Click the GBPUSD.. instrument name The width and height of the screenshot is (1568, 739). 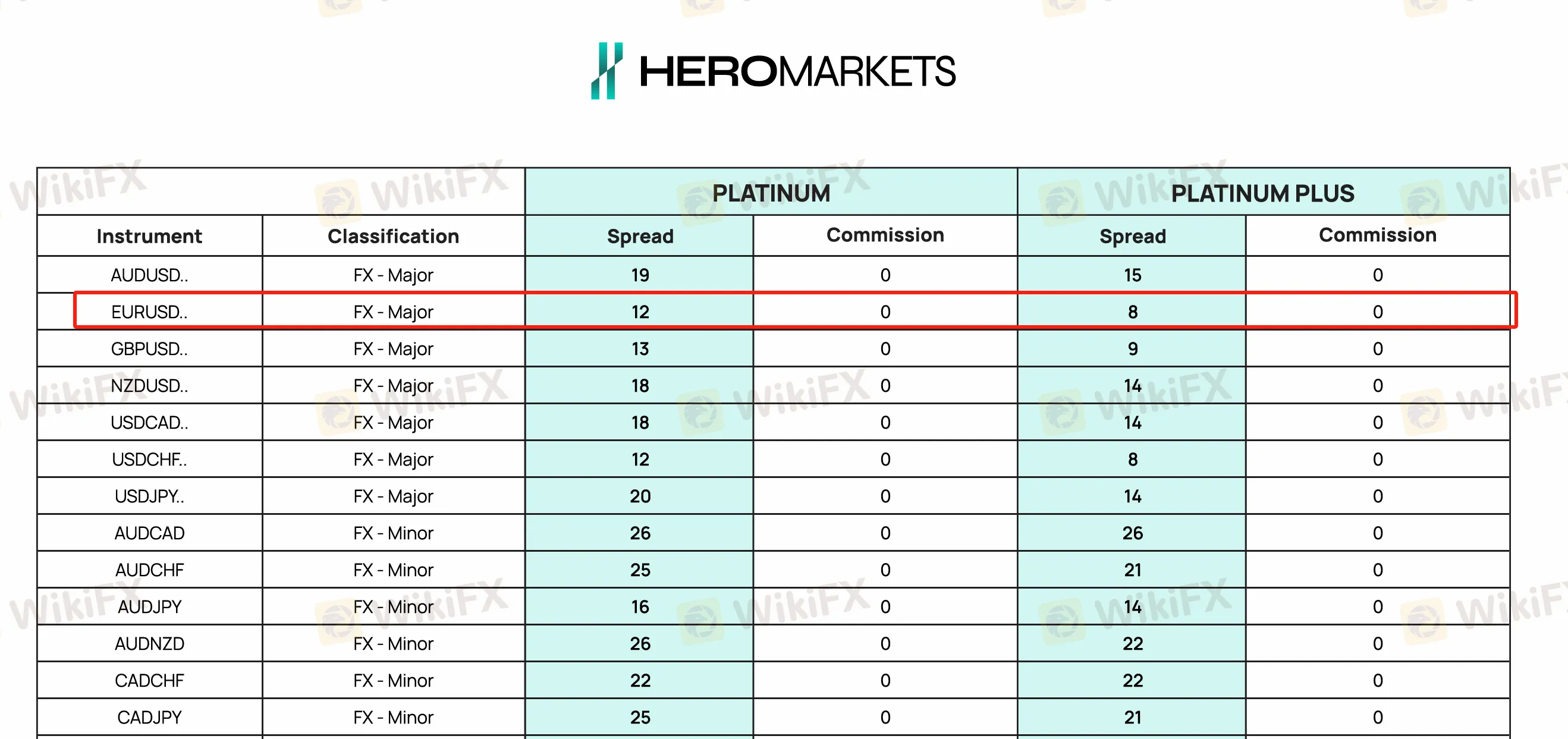coord(150,348)
